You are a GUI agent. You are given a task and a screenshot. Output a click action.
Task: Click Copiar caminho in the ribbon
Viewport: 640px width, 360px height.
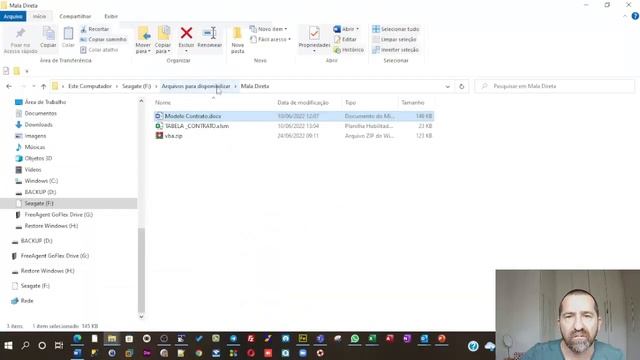tap(103, 39)
